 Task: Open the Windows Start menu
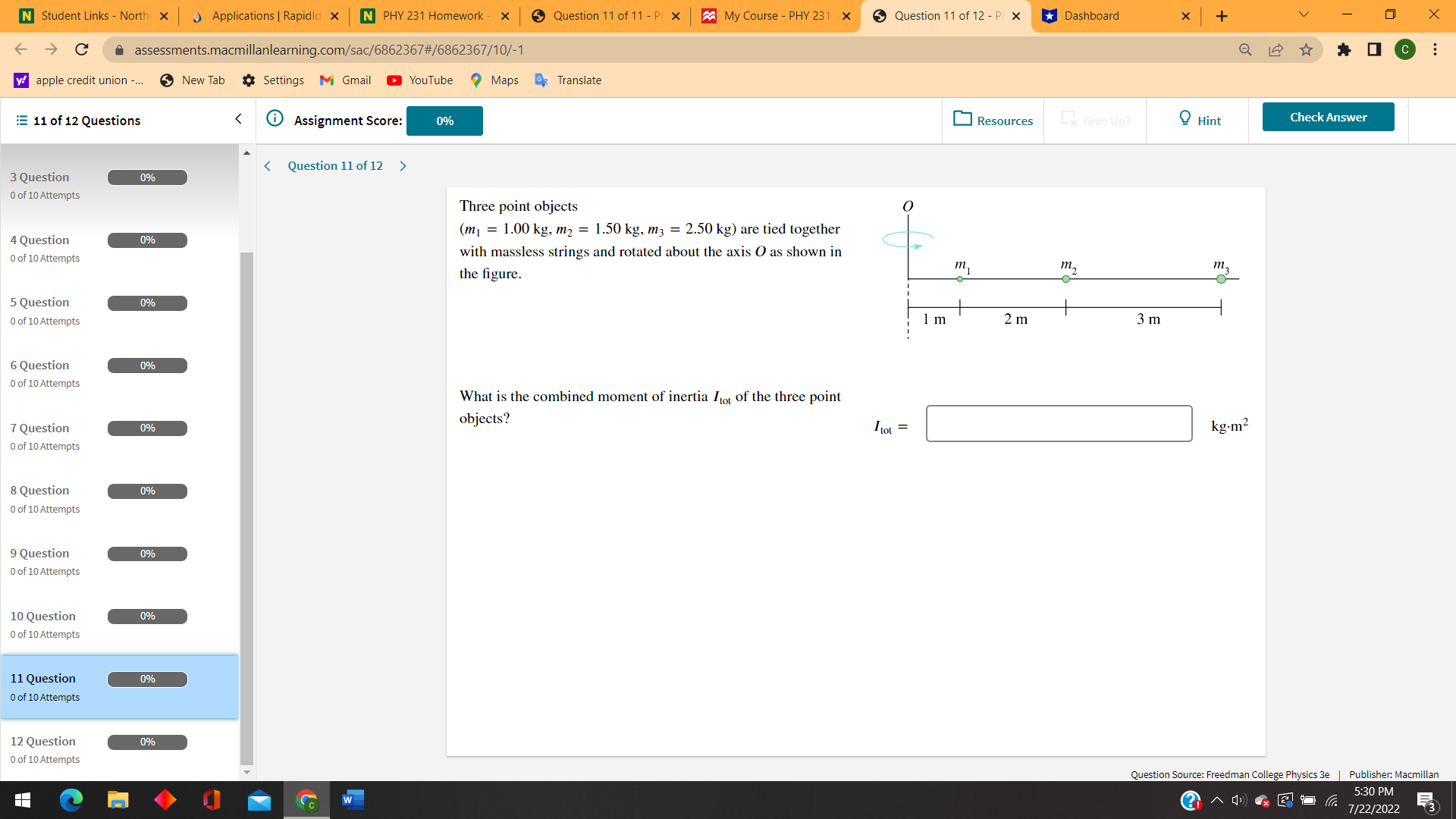point(22,800)
